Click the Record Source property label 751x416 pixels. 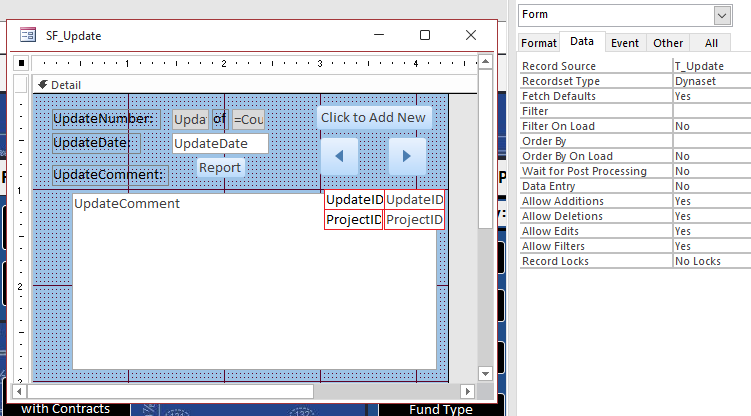(x=559, y=66)
